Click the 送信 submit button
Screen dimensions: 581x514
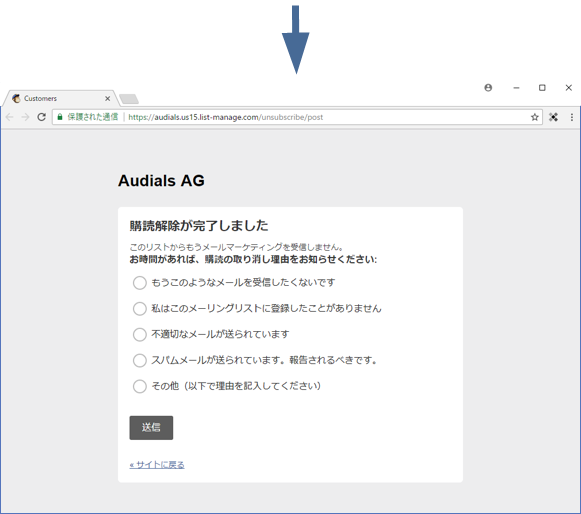[151, 428]
